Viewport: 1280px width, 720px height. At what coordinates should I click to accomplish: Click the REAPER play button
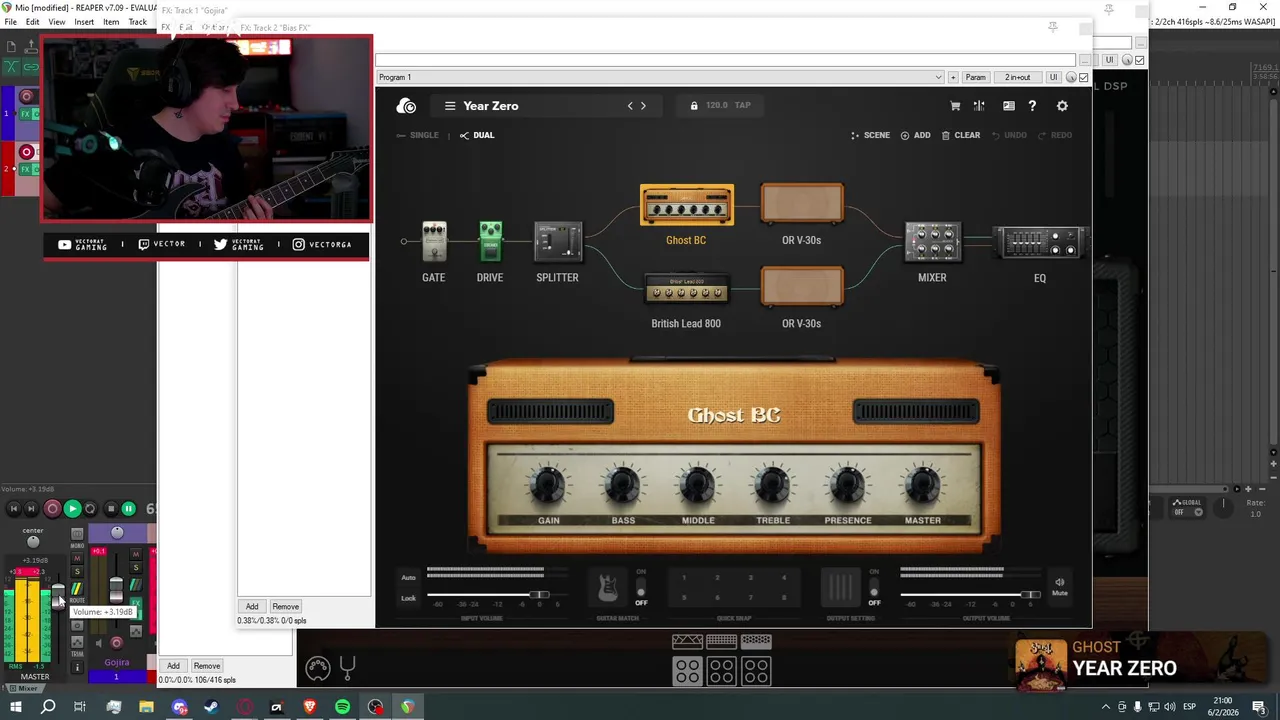pyautogui.click(x=72, y=509)
